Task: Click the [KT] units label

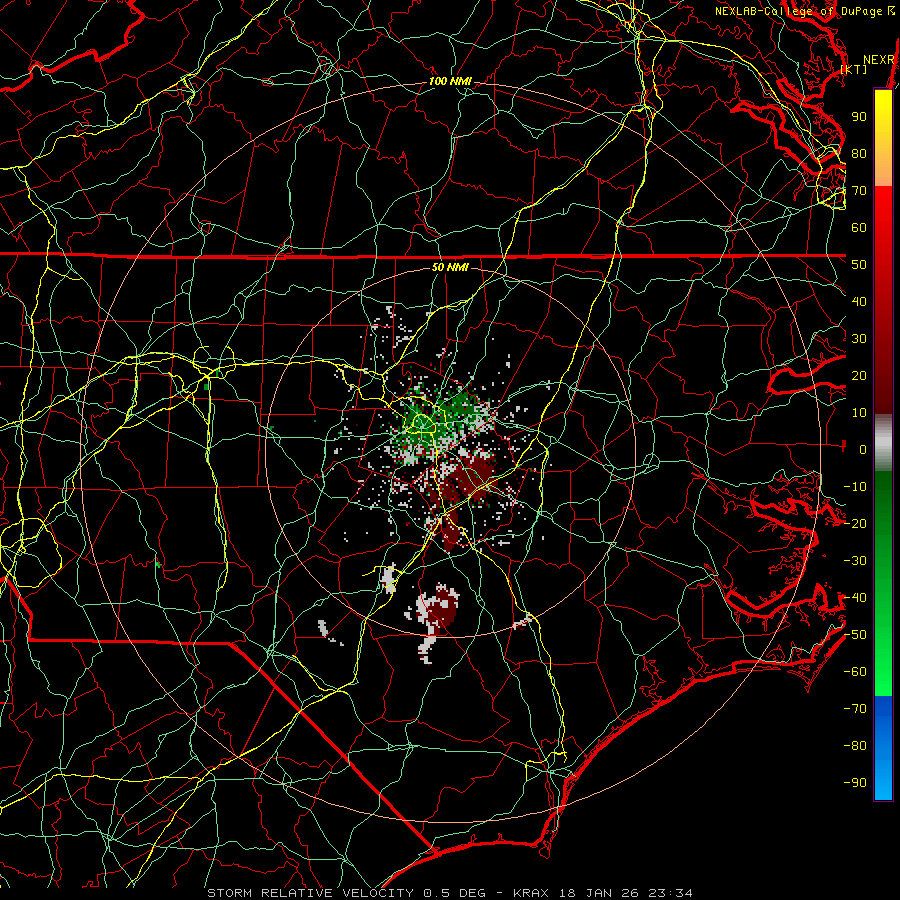Action: pos(854,69)
